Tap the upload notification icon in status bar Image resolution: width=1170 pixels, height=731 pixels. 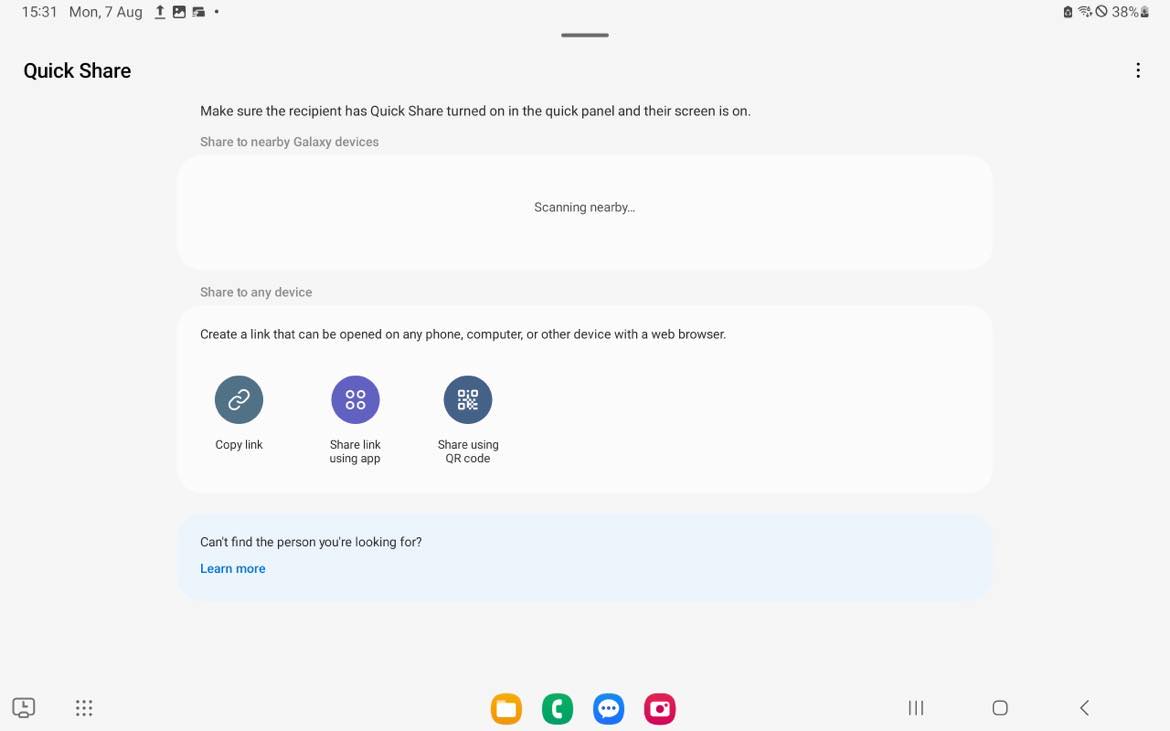[x=160, y=12]
